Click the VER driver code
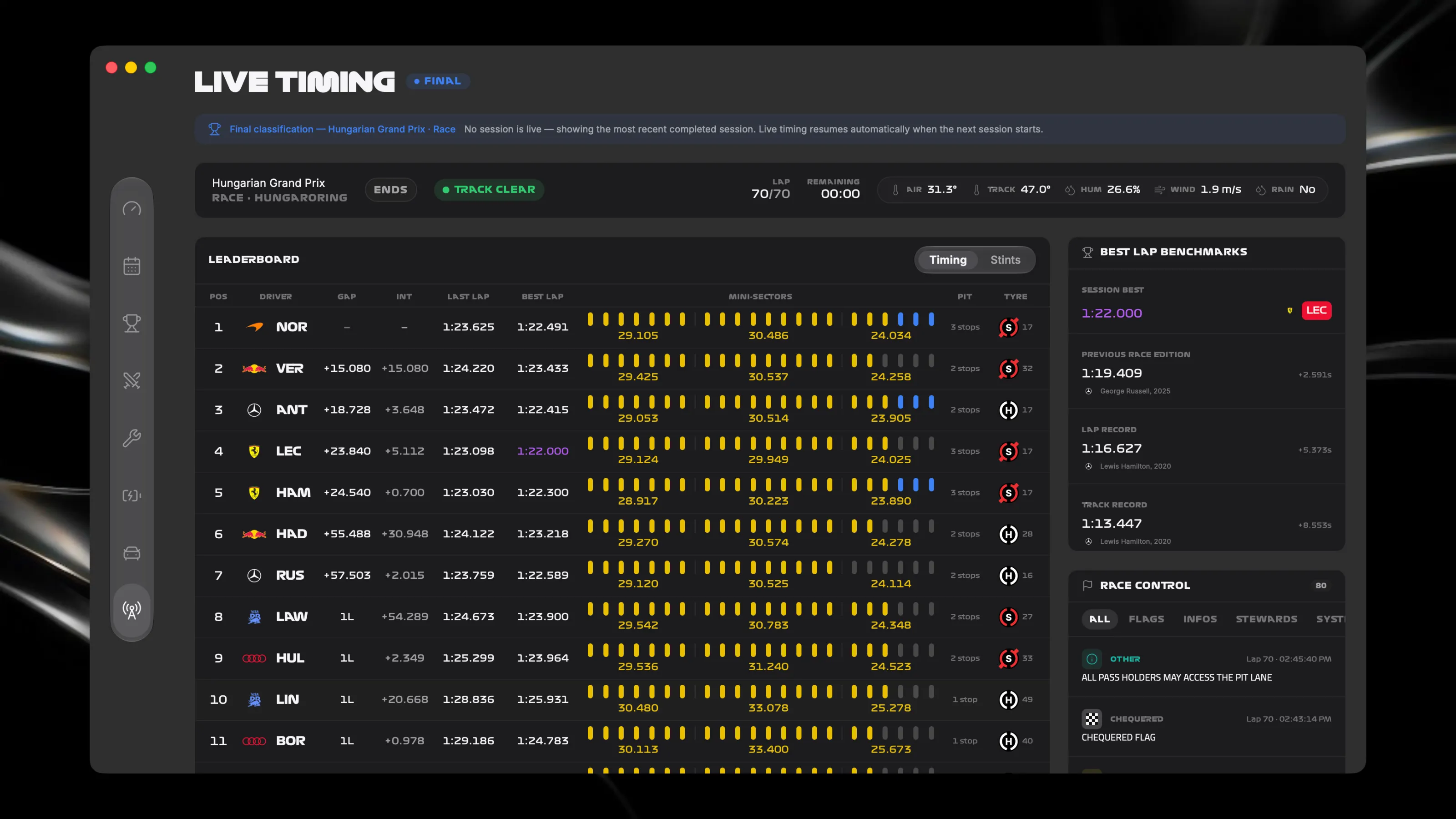1456x819 pixels. [x=290, y=369]
